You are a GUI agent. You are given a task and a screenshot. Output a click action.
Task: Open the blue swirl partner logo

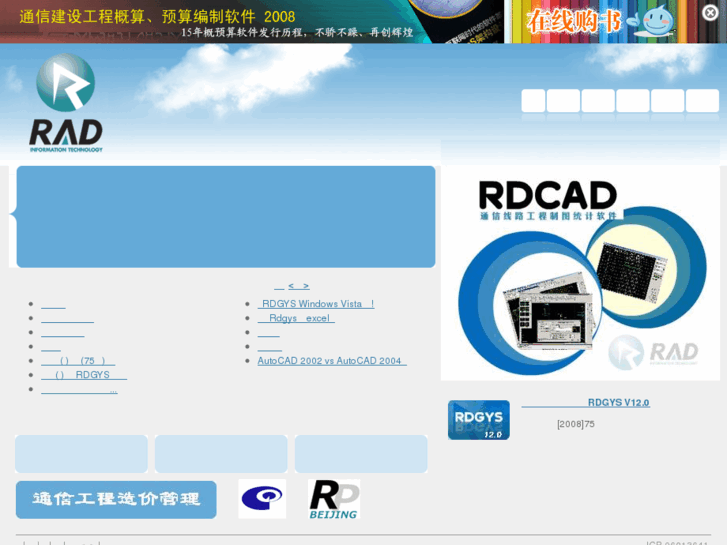[262, 499]
